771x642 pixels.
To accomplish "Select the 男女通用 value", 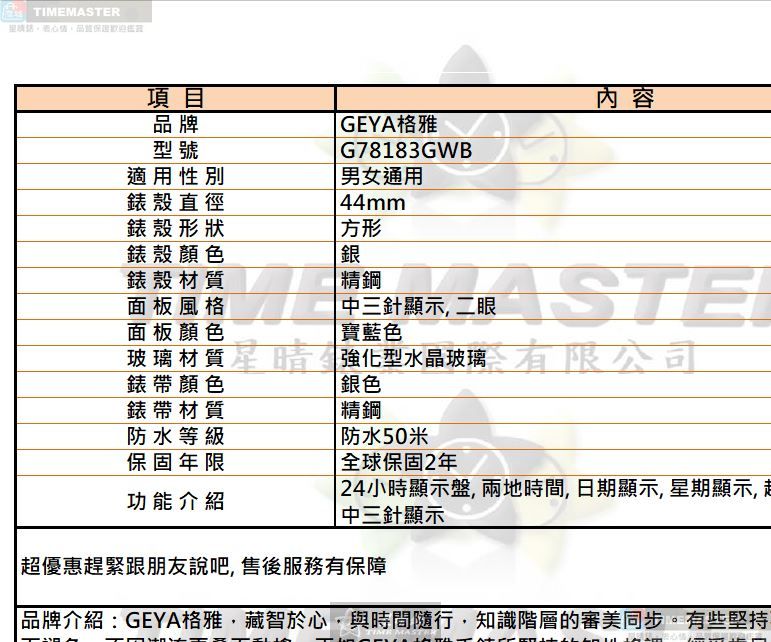I will 382,176.
